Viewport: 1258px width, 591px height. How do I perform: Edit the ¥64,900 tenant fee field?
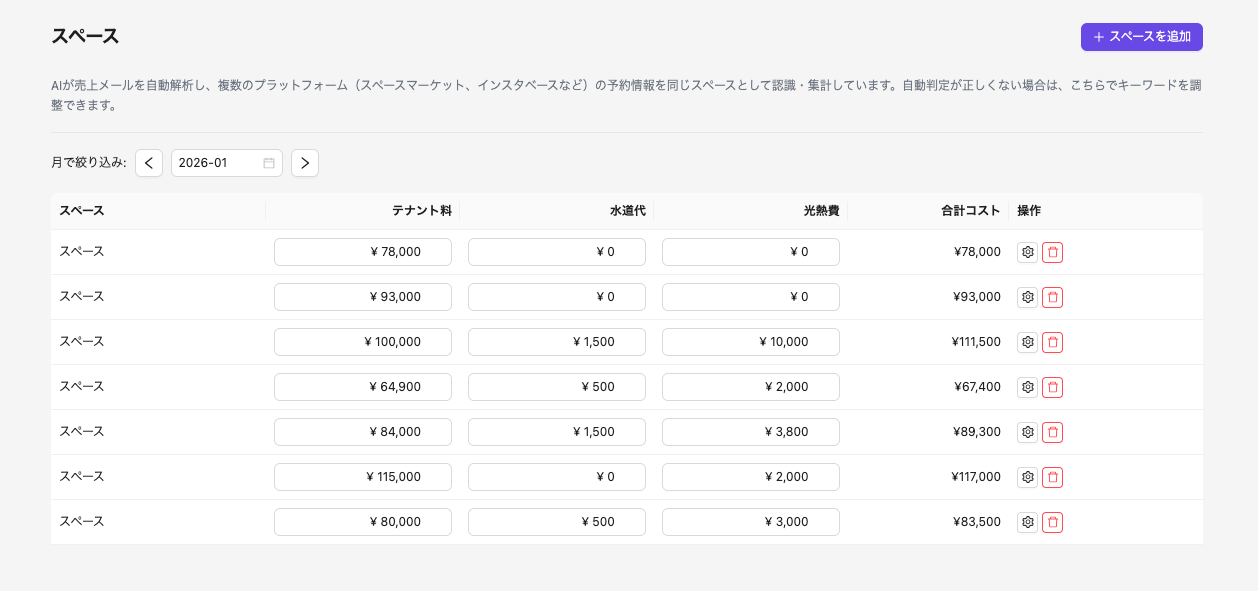tap(362, 387)
